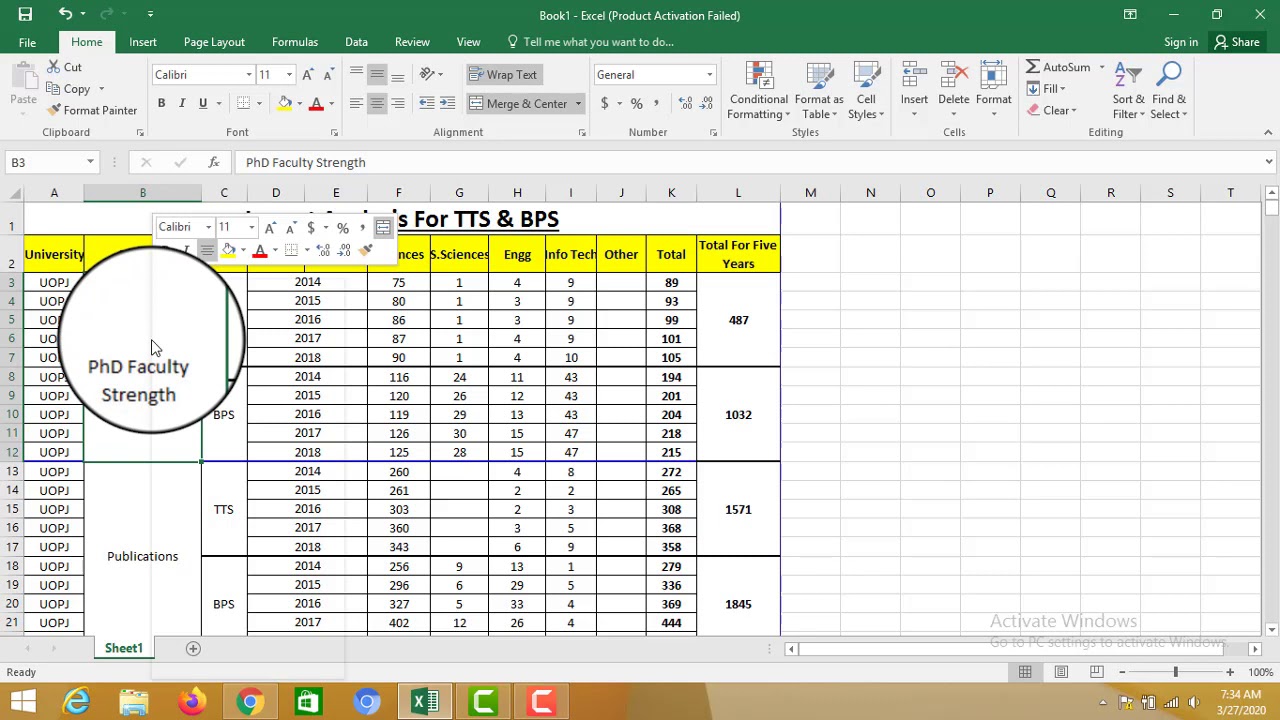
Task: Click the Cut scissors button
Action: click(x=65, y=67)
